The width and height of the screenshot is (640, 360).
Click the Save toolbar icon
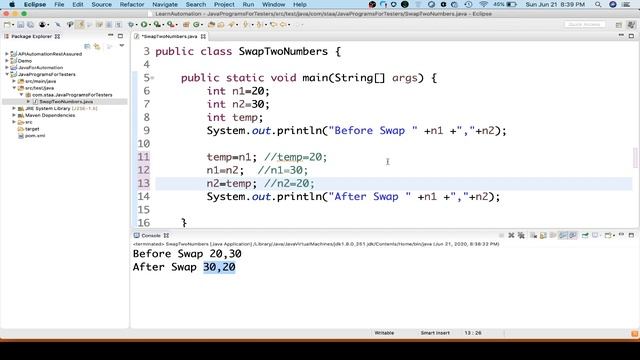click(x=20, y=25)
